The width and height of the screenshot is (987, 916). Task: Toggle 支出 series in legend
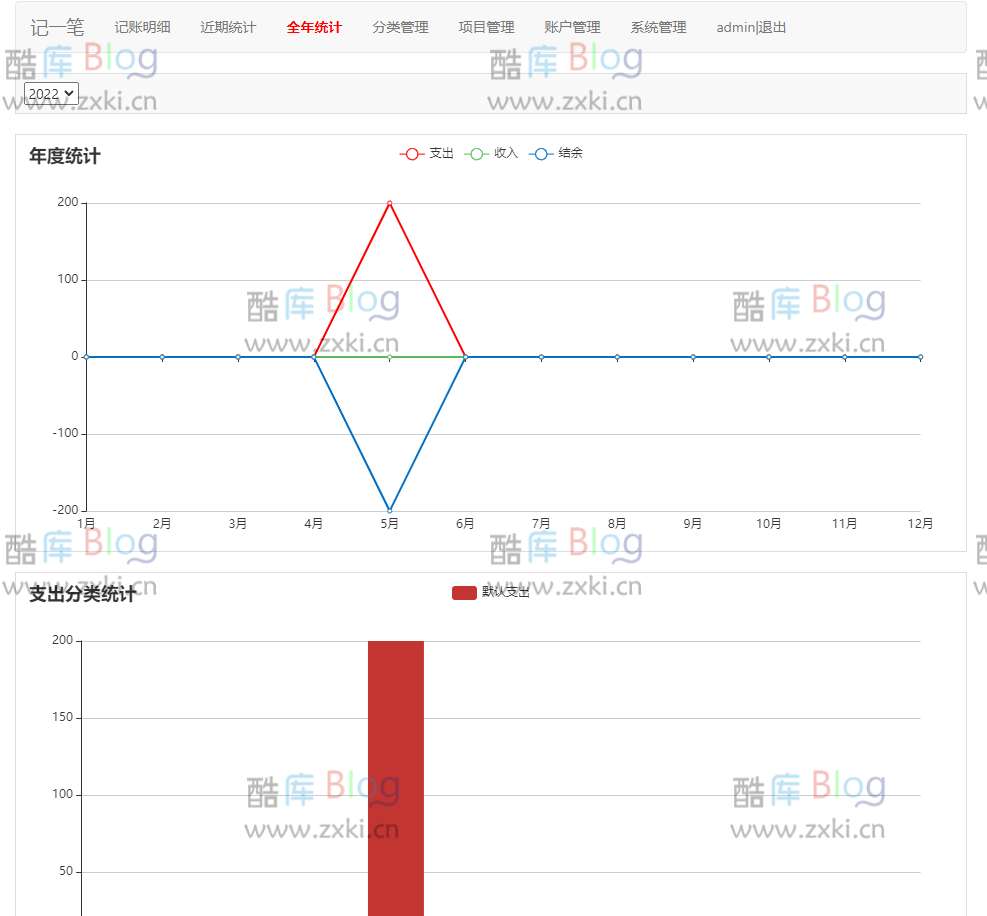coord(427,154)
